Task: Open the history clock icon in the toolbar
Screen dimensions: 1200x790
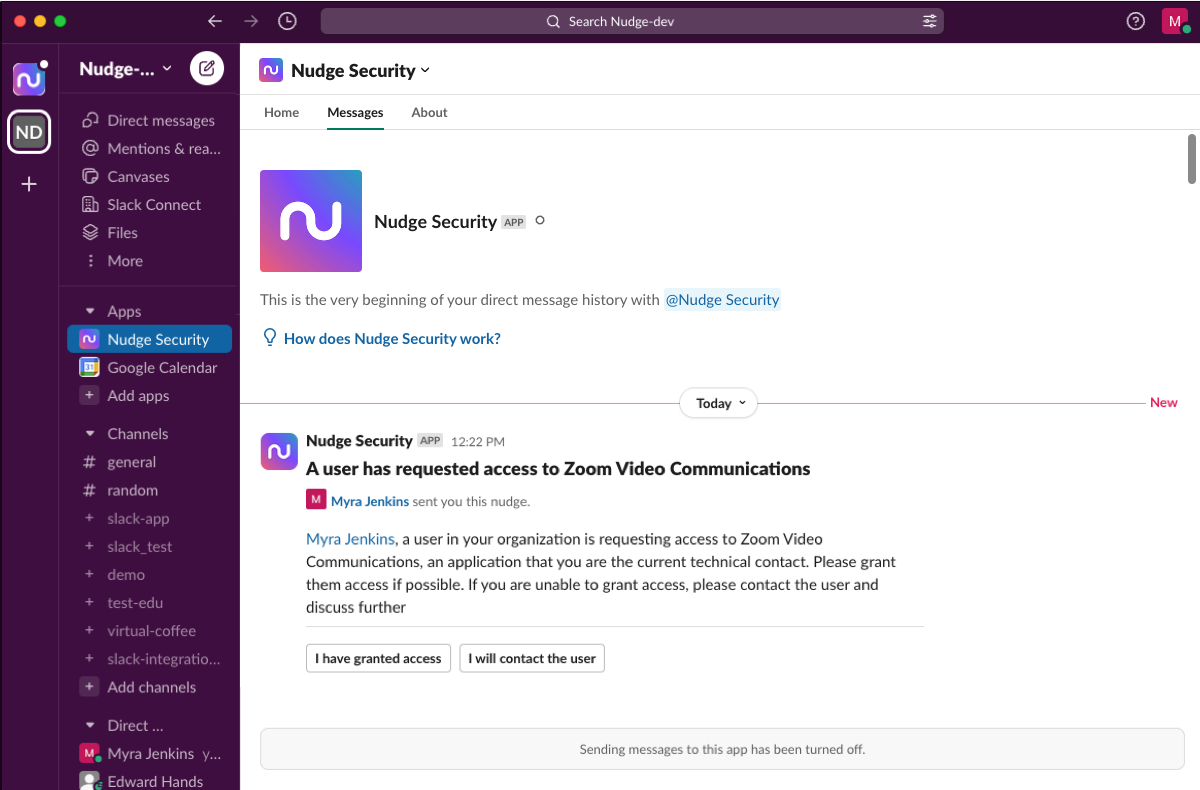Action: point(287,20)
